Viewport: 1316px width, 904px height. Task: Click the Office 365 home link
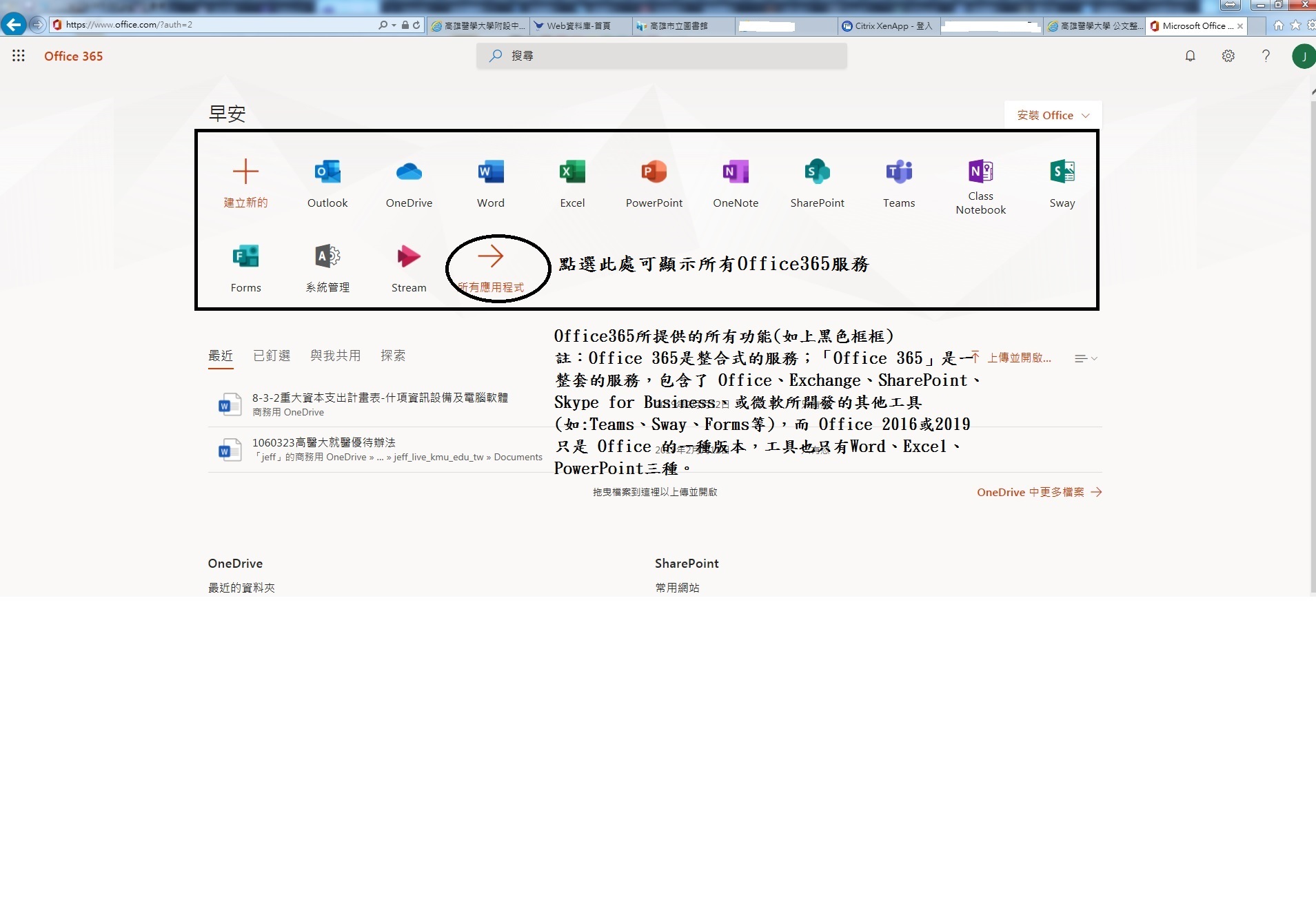click(x=73, y=56)
